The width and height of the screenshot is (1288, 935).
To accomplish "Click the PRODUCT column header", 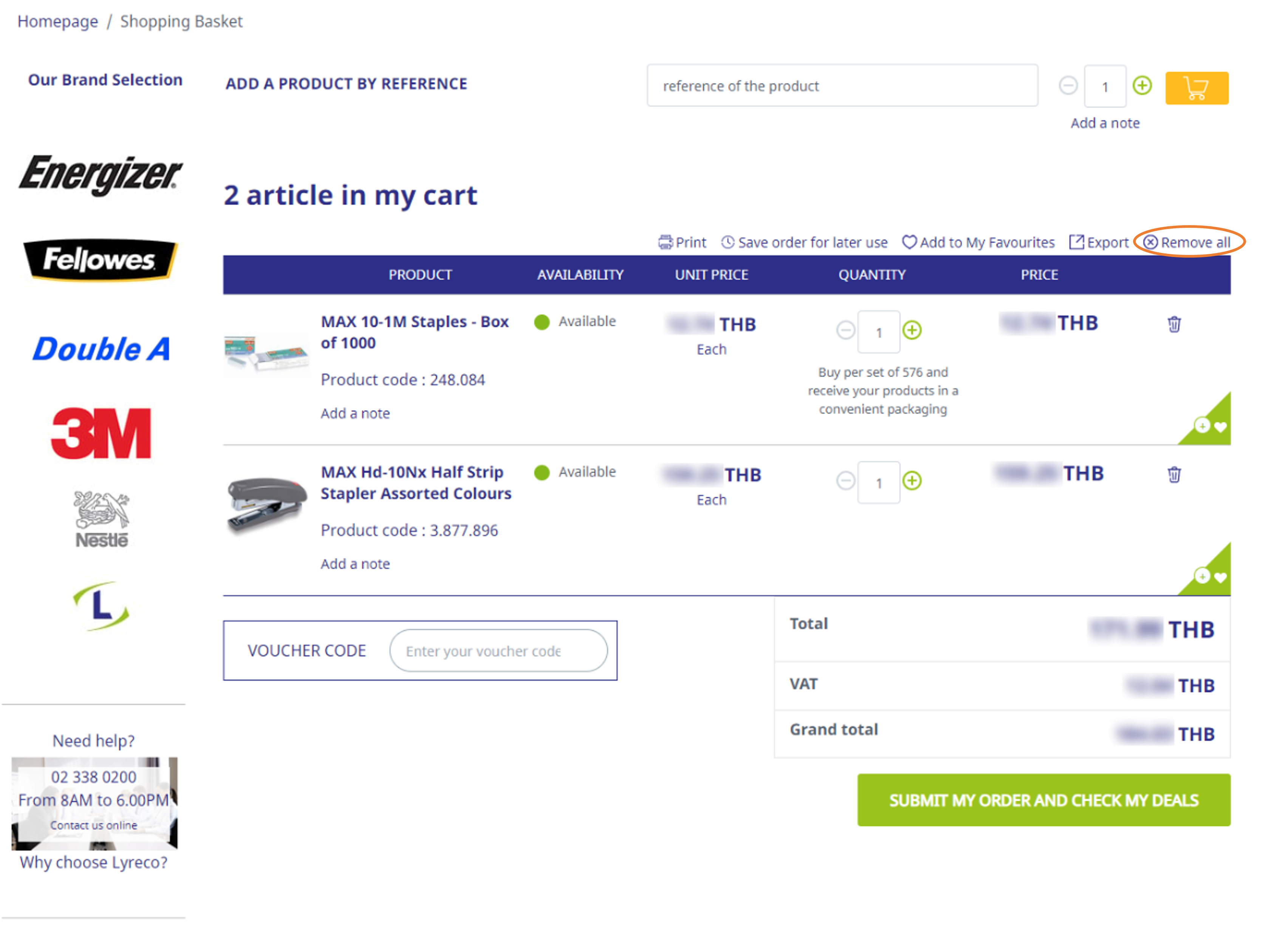I will [x=420, y=275].
